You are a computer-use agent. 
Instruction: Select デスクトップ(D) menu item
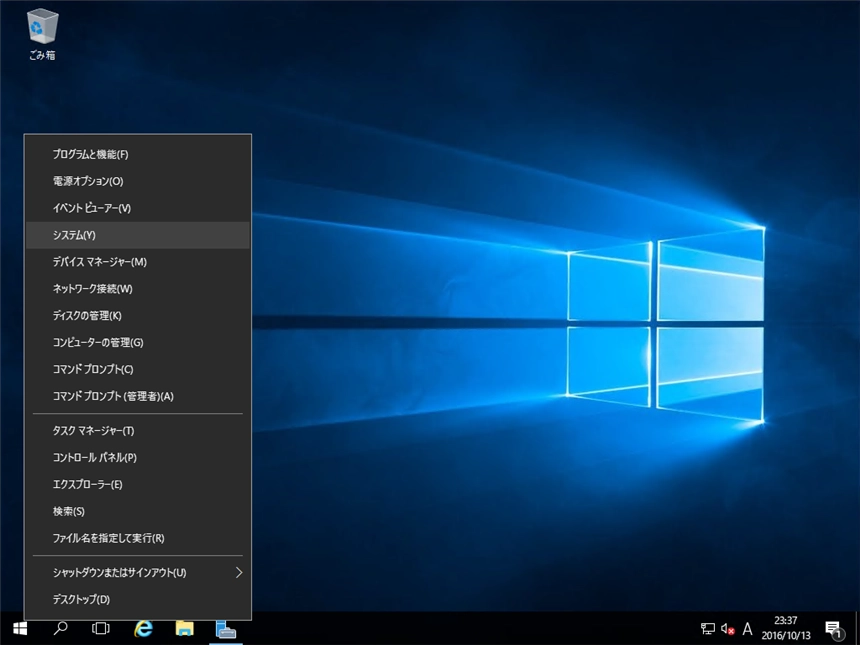point(138,599)
